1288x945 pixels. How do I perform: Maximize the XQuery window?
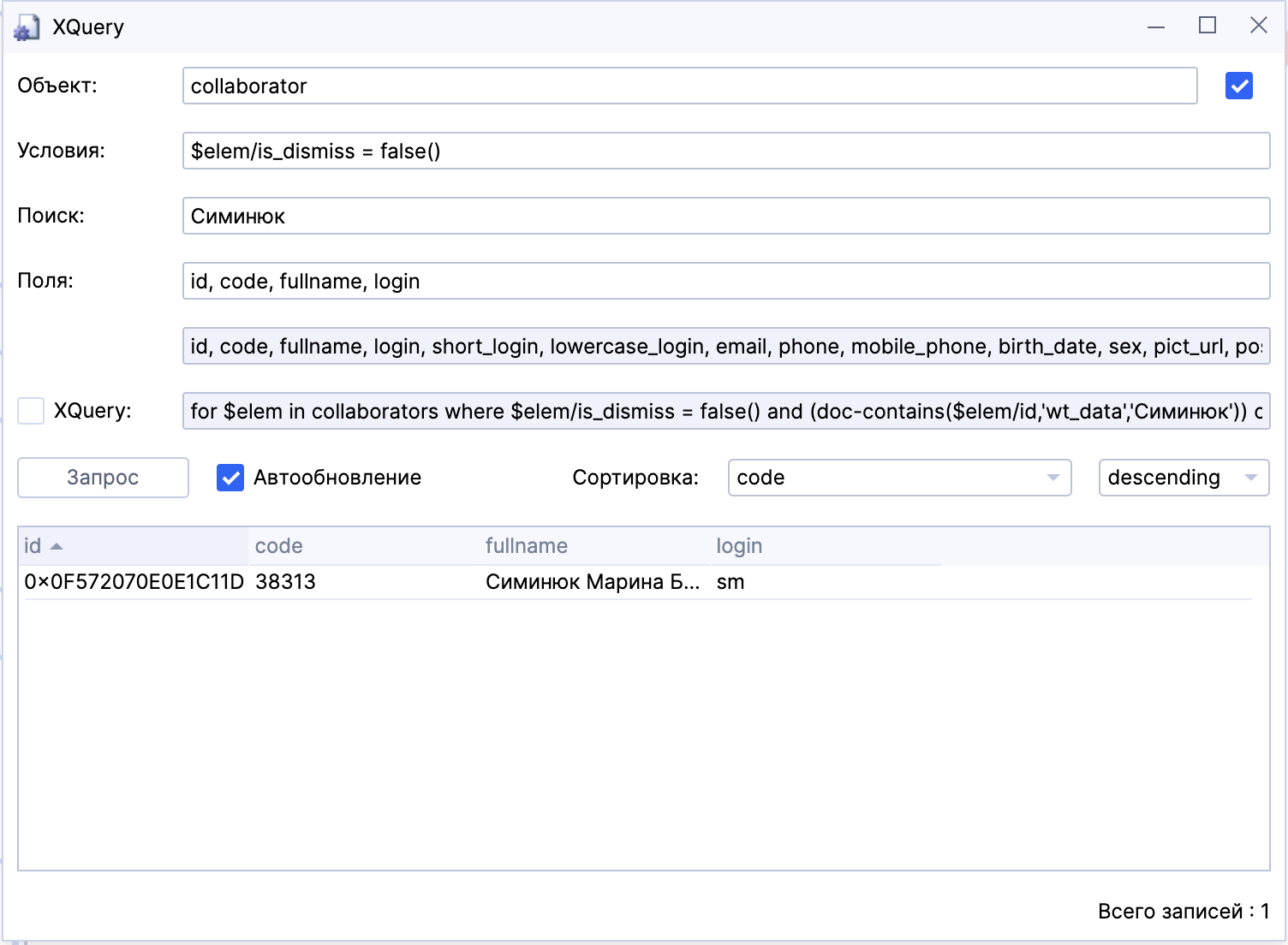point(1207,26)
